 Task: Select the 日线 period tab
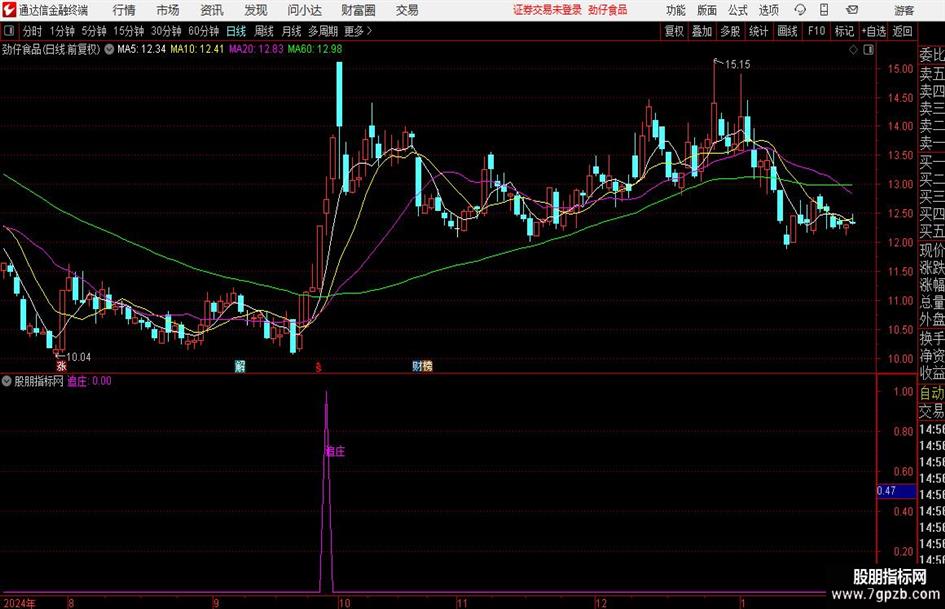coord(236,31)
